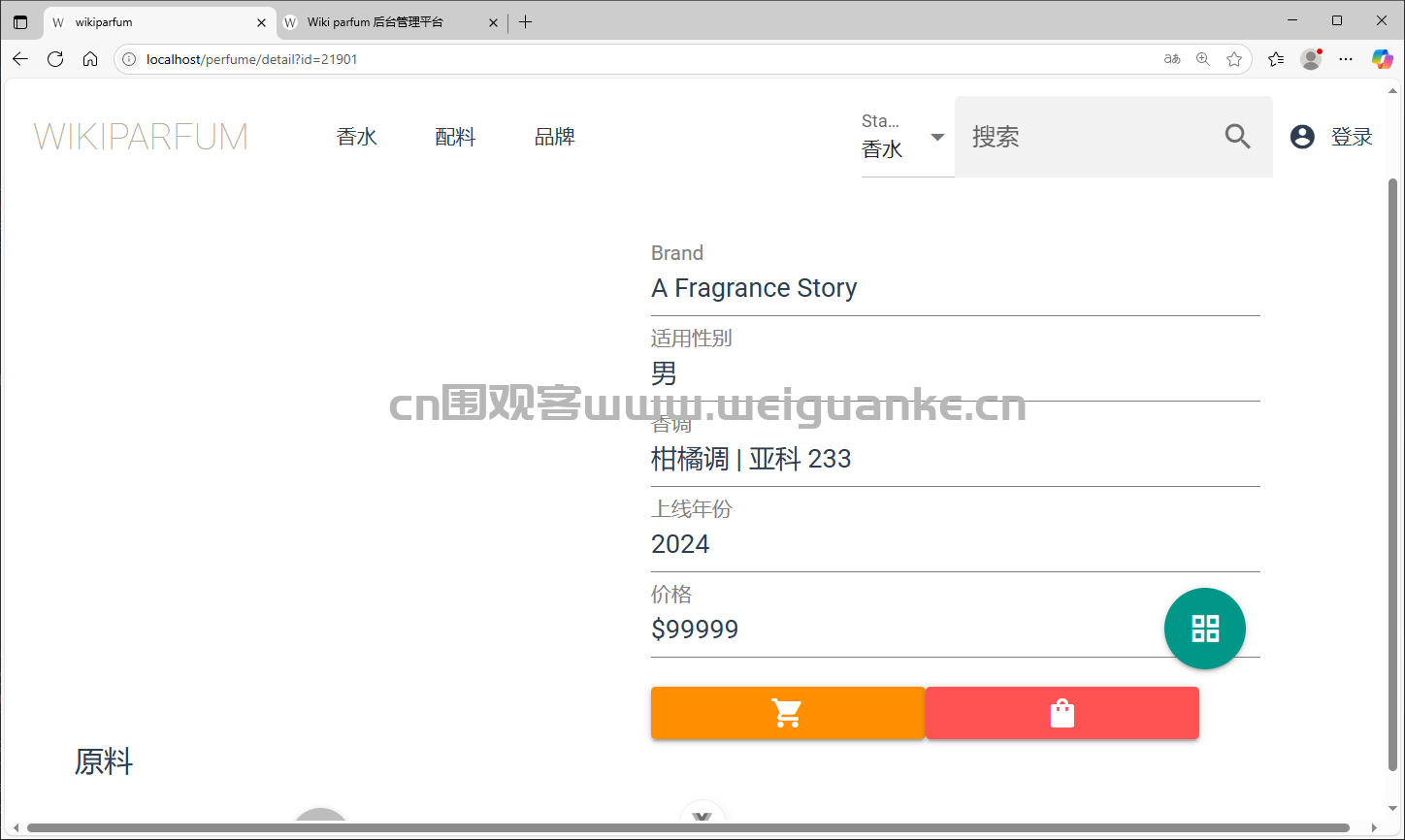Click the brand name A Fragrance Story
1405x840 pixels.
point(754,288)
